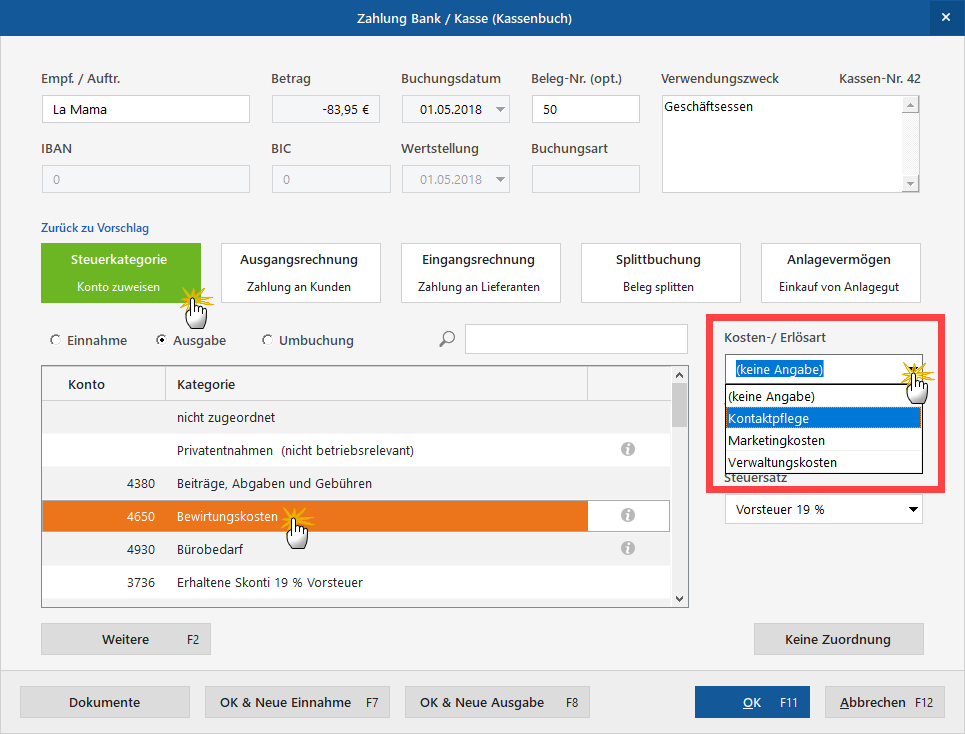Click the Konto column header
This screenshot has height=734, width=965.
tap(104, 384)
